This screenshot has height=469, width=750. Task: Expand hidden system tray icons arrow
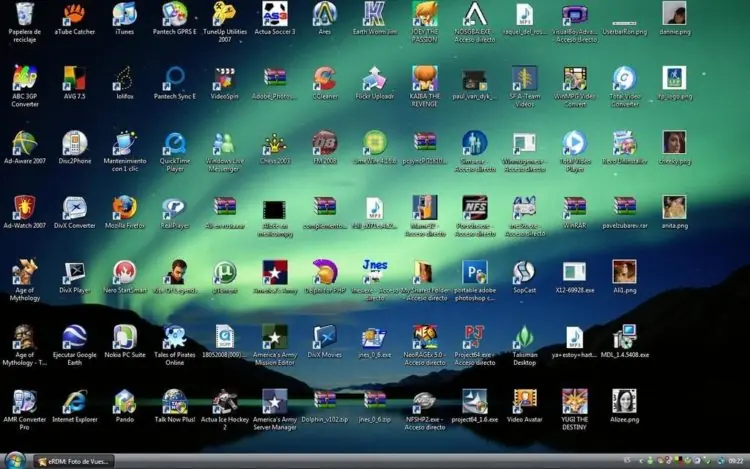[x=641, y=461]
